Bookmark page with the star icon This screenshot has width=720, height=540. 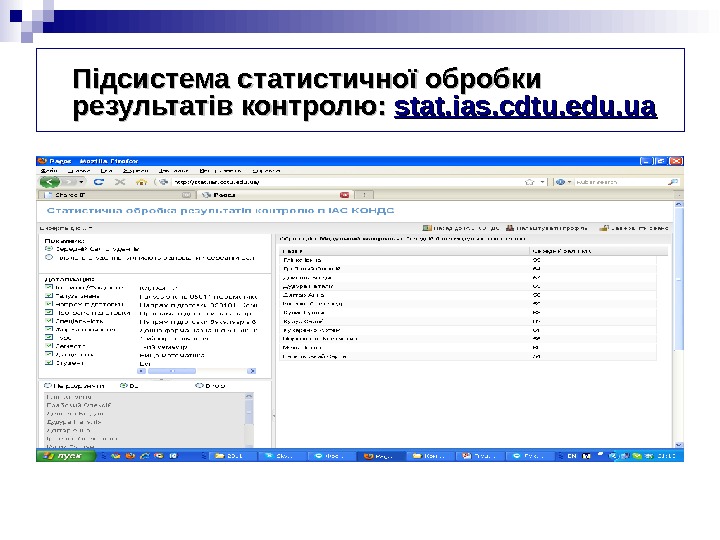[530, 182]
